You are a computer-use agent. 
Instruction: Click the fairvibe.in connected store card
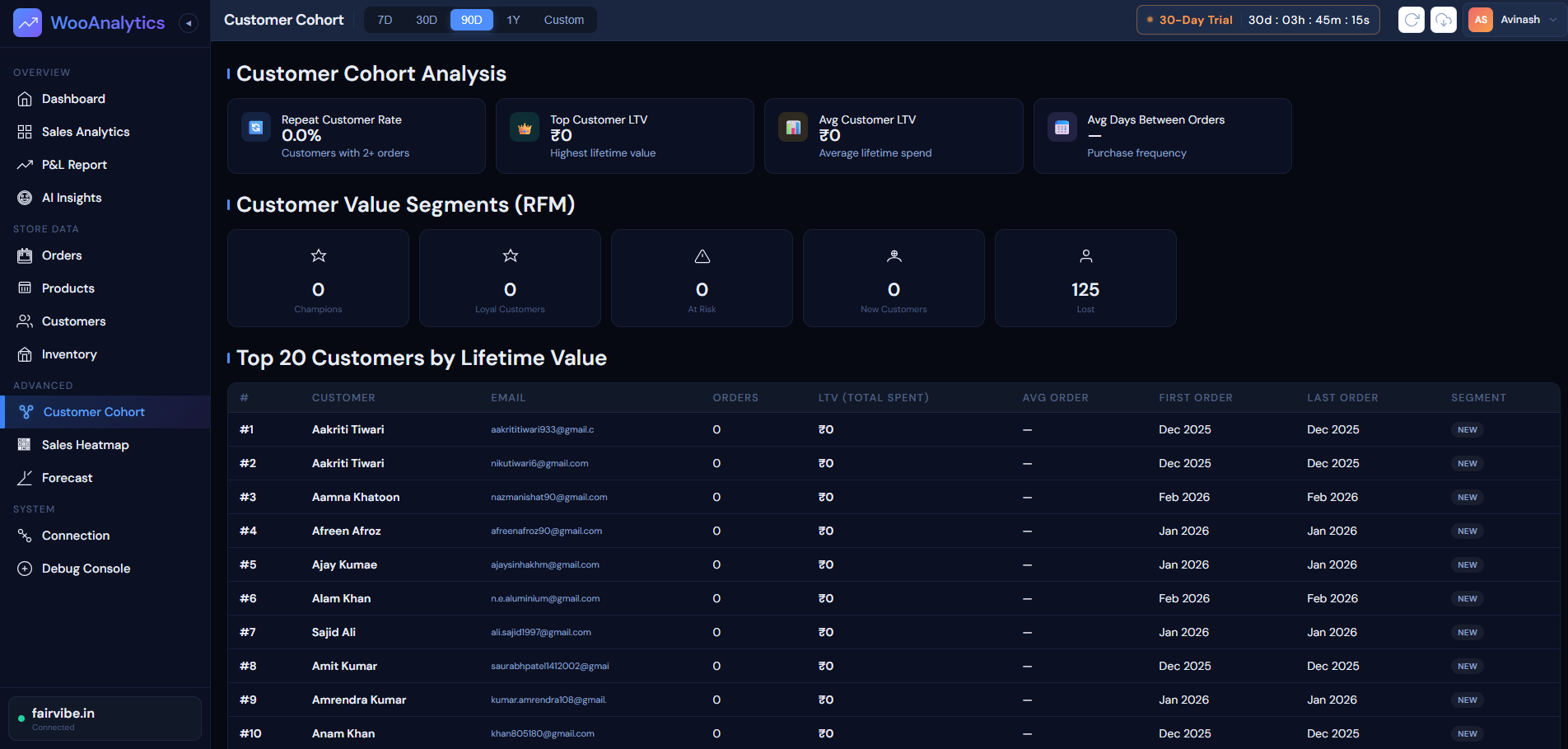pos(105,719)
